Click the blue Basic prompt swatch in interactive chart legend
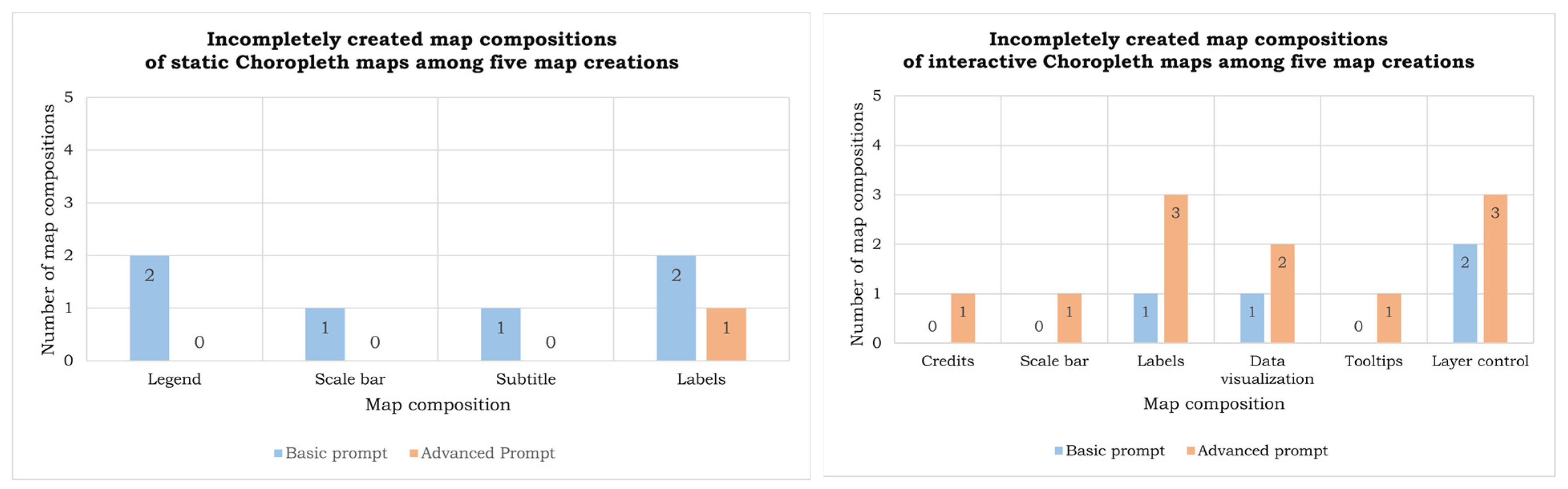 click(x=1058, y=450)
